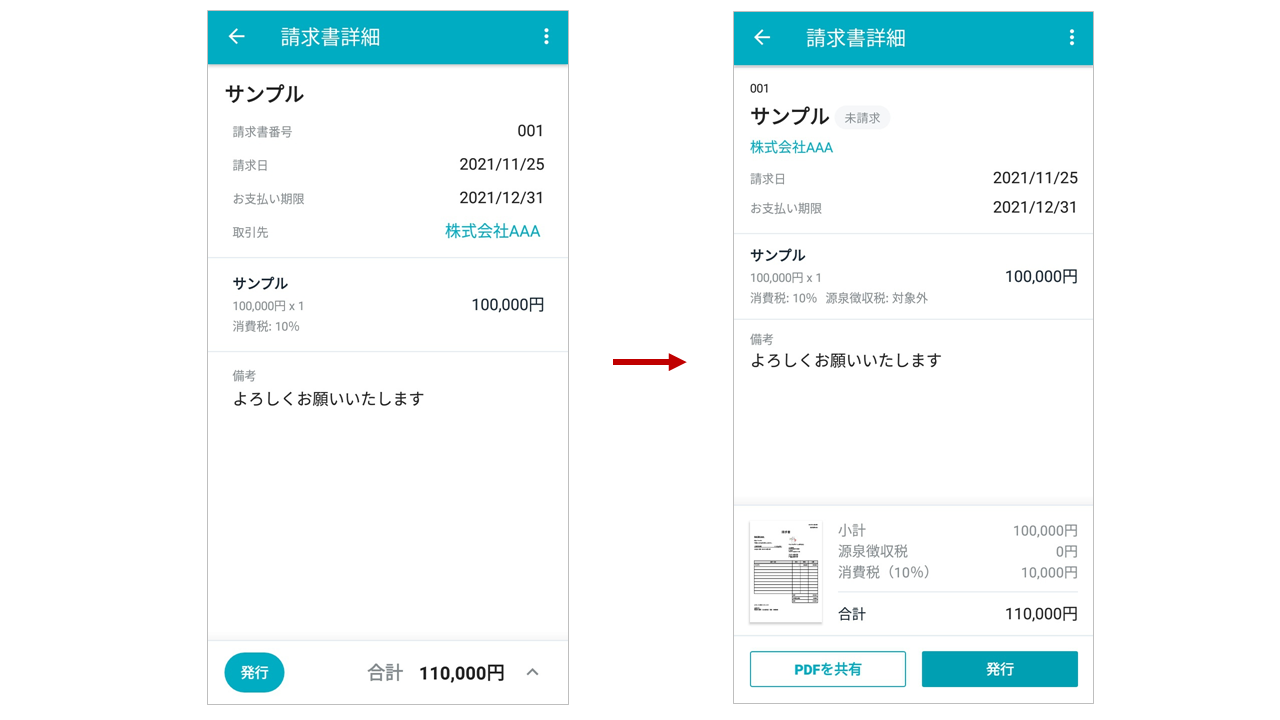Tap 備考 note text on left screen
Screen dimensions: 1280x720
pos(329,399)
